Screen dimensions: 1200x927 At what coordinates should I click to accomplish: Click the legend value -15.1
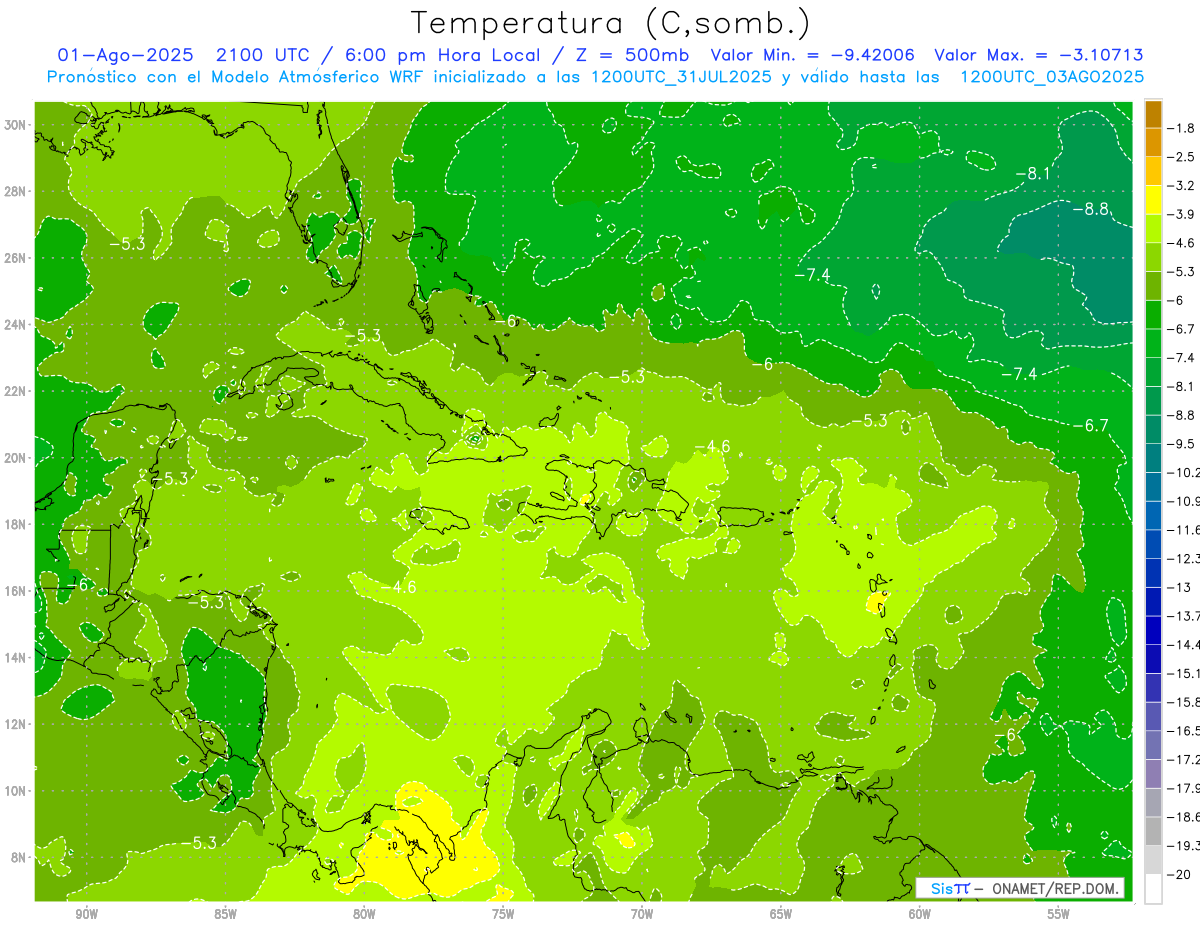(1184, 673)
